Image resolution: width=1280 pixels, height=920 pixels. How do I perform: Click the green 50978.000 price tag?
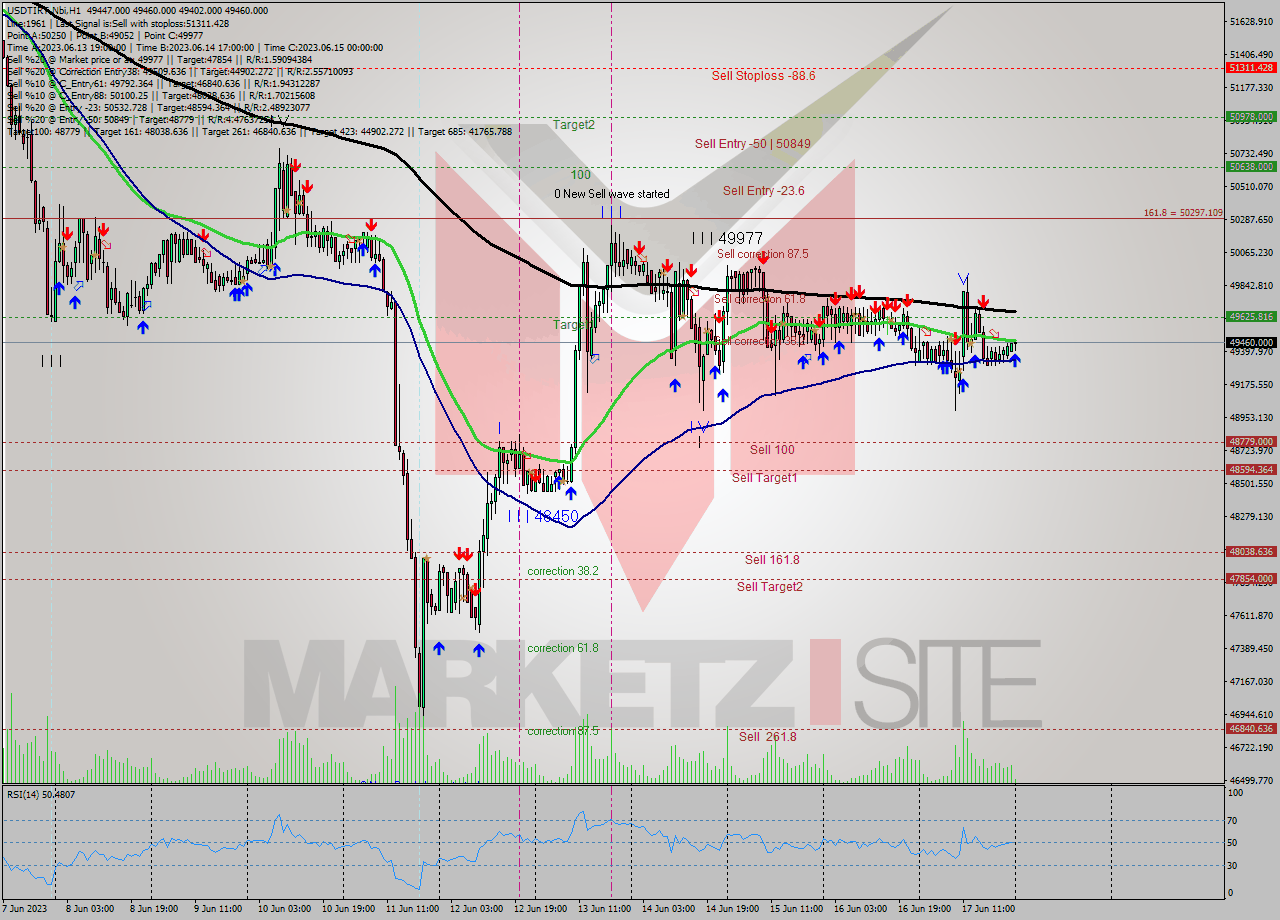pyautogui.click(x=1250, y=117)
